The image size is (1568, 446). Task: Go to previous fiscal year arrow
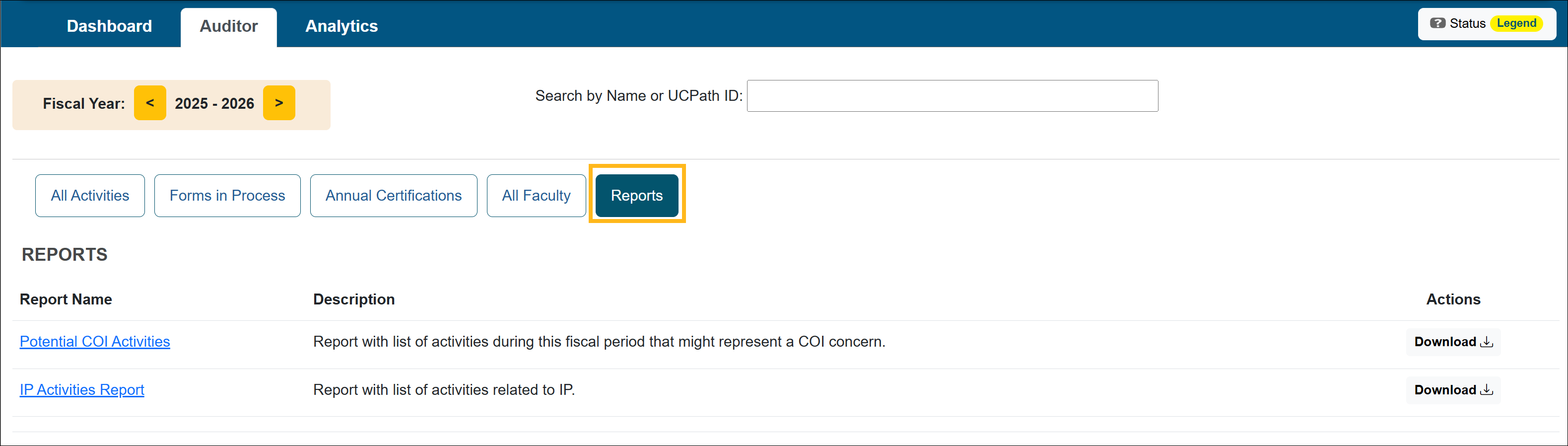tap(150, 103)
